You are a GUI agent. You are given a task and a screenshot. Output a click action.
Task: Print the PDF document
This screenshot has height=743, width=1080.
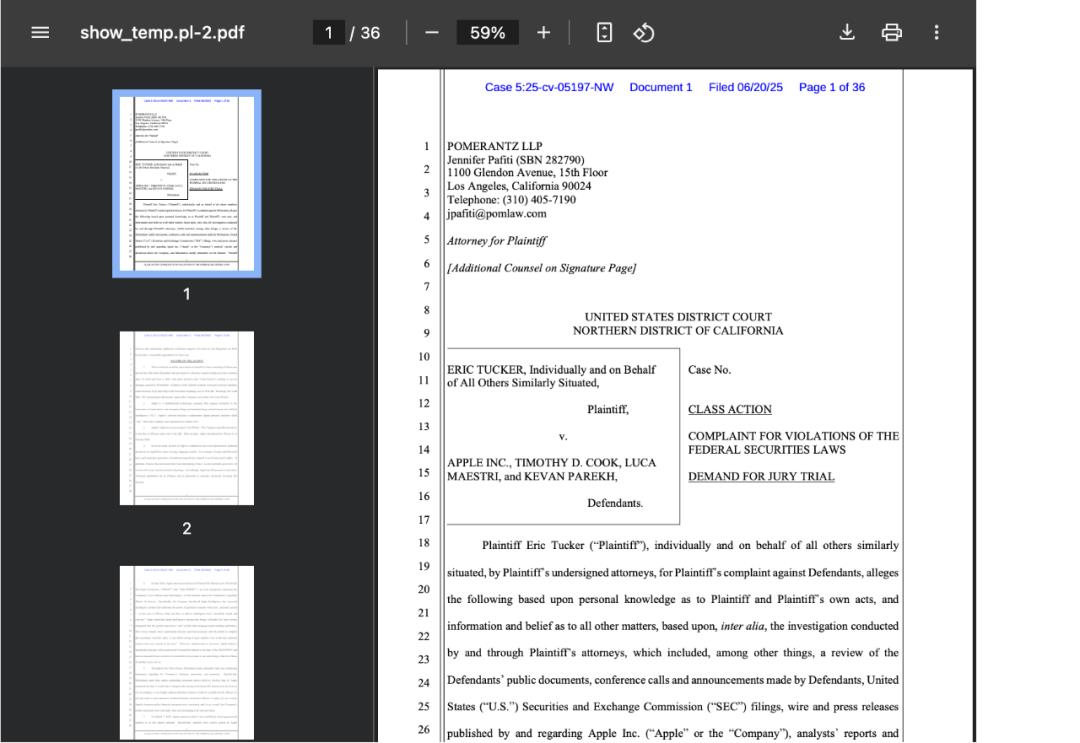coord(891,32)
